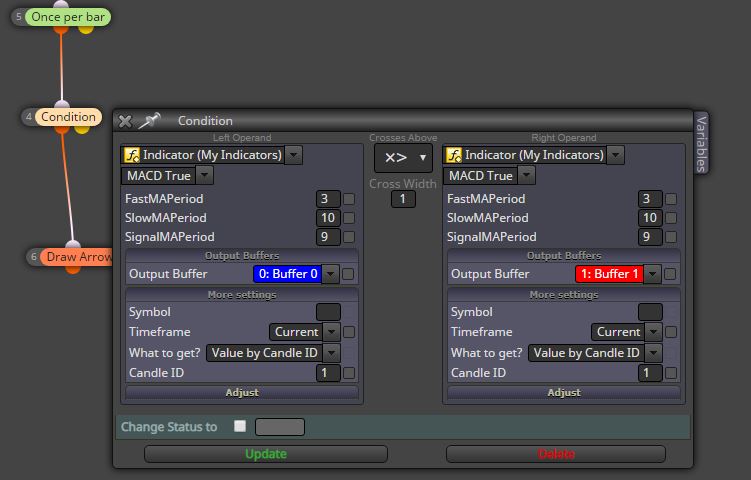Open right What to get dropdown

653,353
